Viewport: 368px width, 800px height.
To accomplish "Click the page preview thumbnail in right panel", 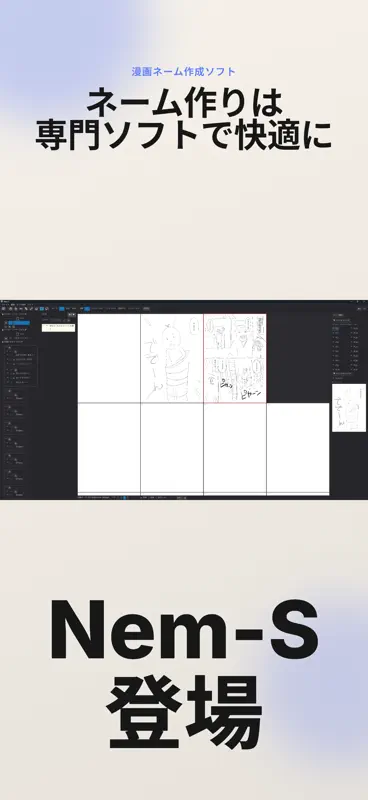I will click(349, 408).
